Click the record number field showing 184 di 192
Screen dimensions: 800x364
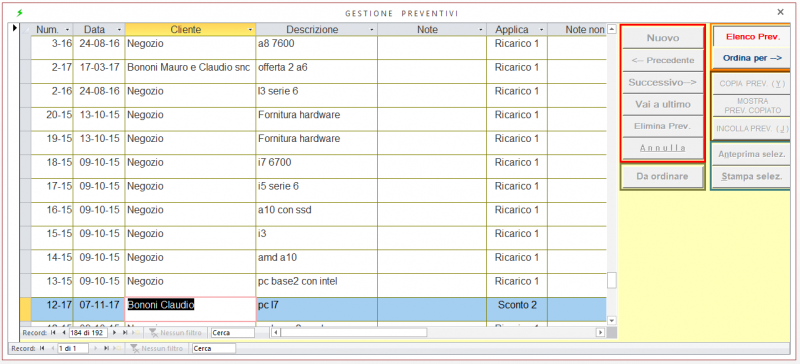pos(88,333)
